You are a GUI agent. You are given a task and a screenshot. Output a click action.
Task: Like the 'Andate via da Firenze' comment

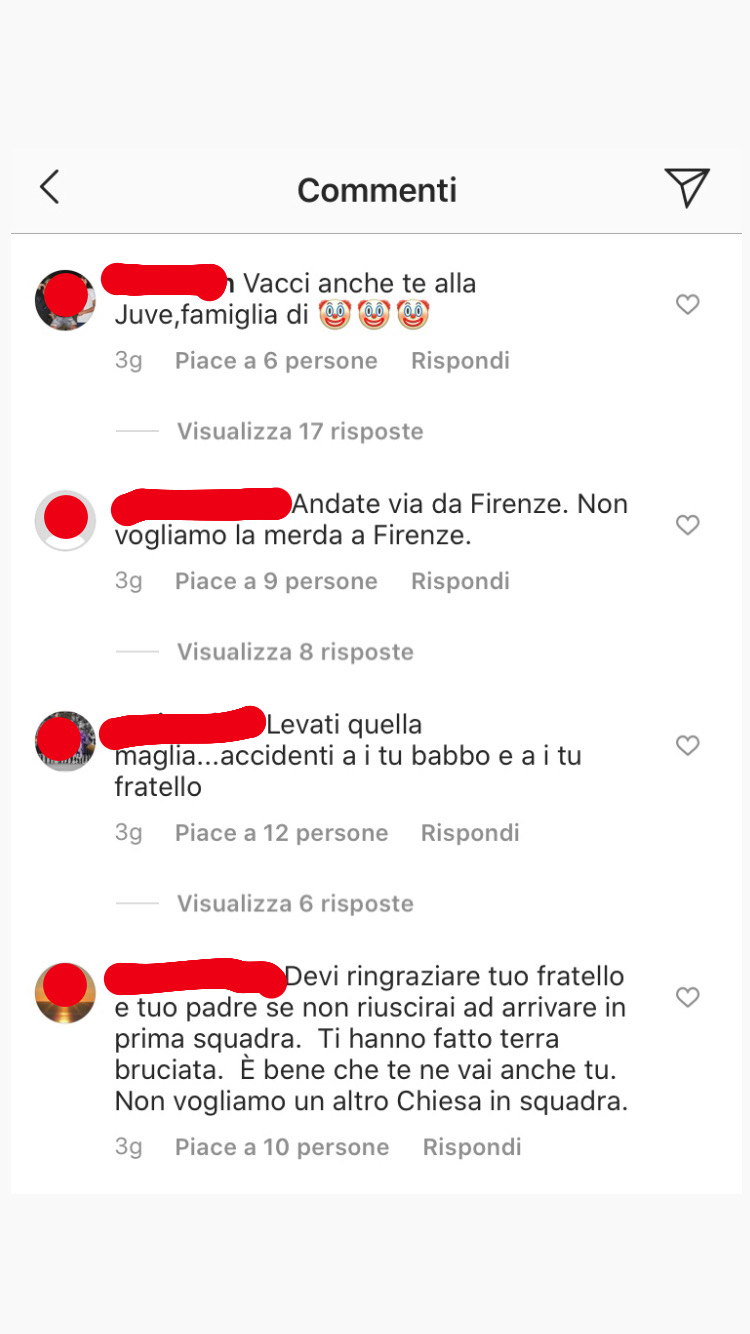tap(687, 525)
